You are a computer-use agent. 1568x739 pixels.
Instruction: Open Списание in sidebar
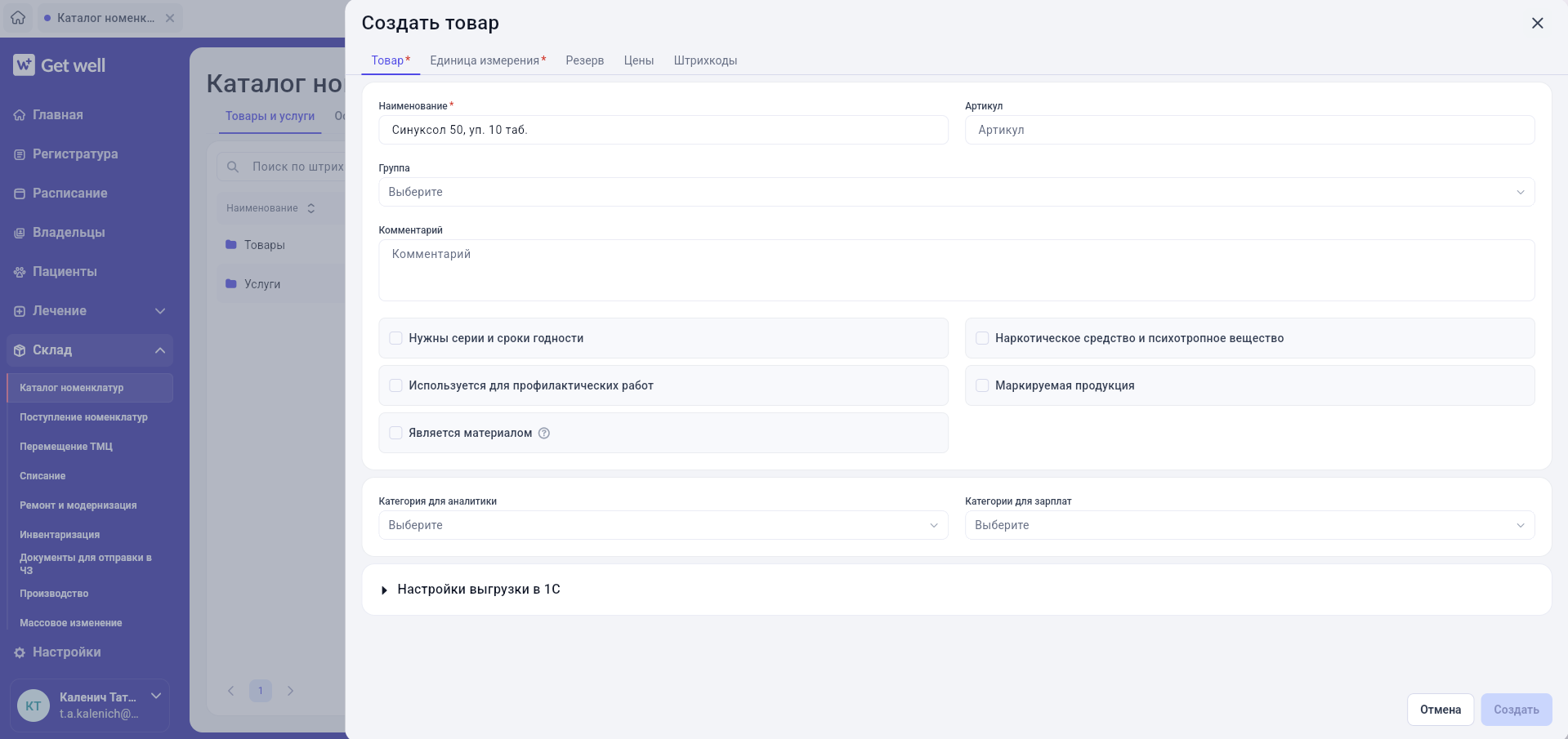pos(42,476)
